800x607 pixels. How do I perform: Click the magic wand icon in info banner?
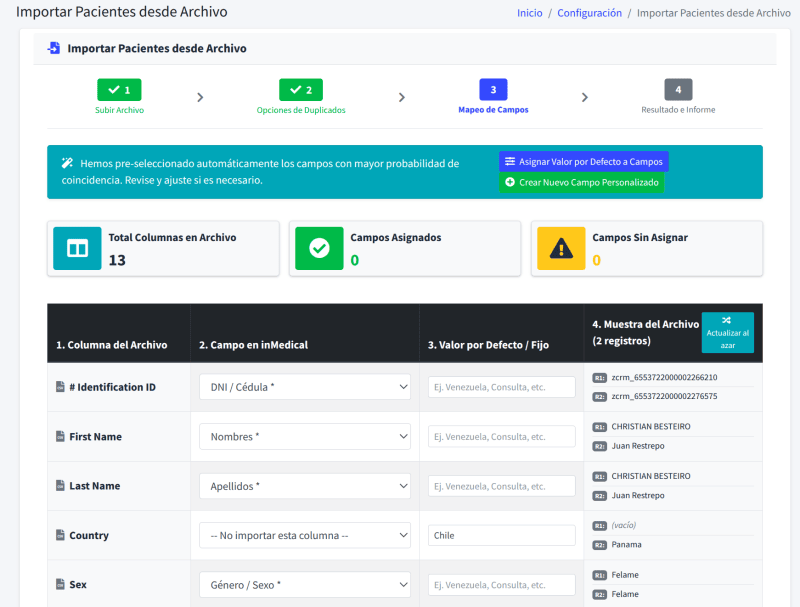coord(67,163)
